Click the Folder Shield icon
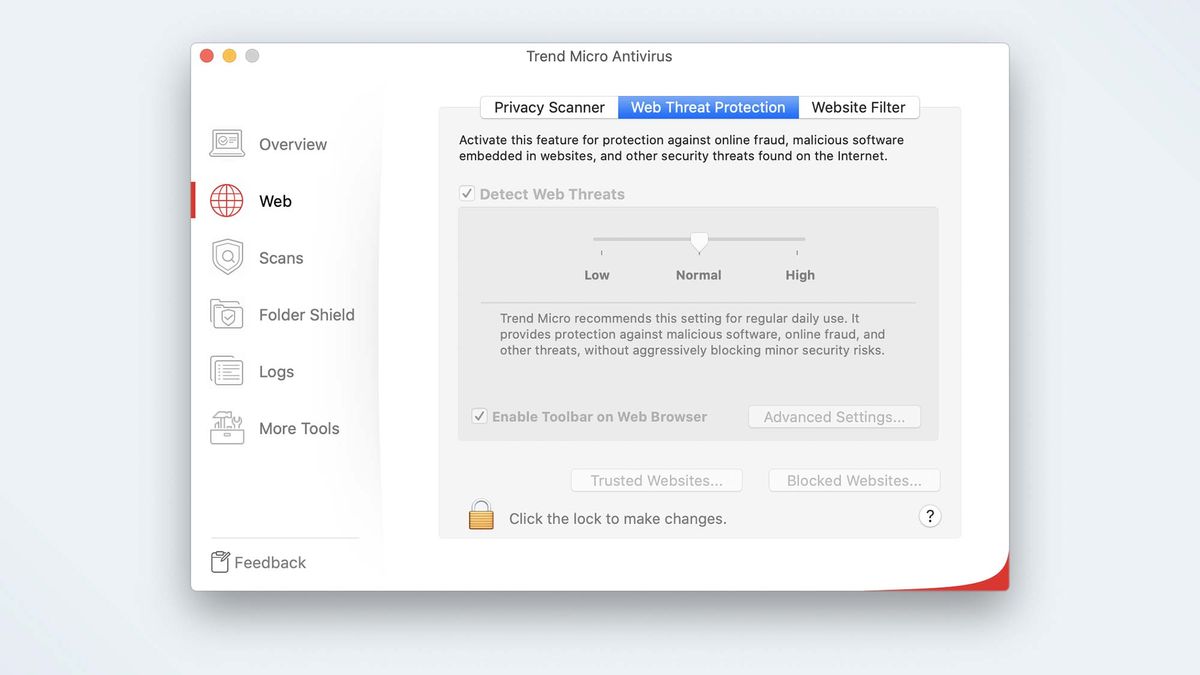Screen dimensions: 1200x675 (x=227, y=314)
